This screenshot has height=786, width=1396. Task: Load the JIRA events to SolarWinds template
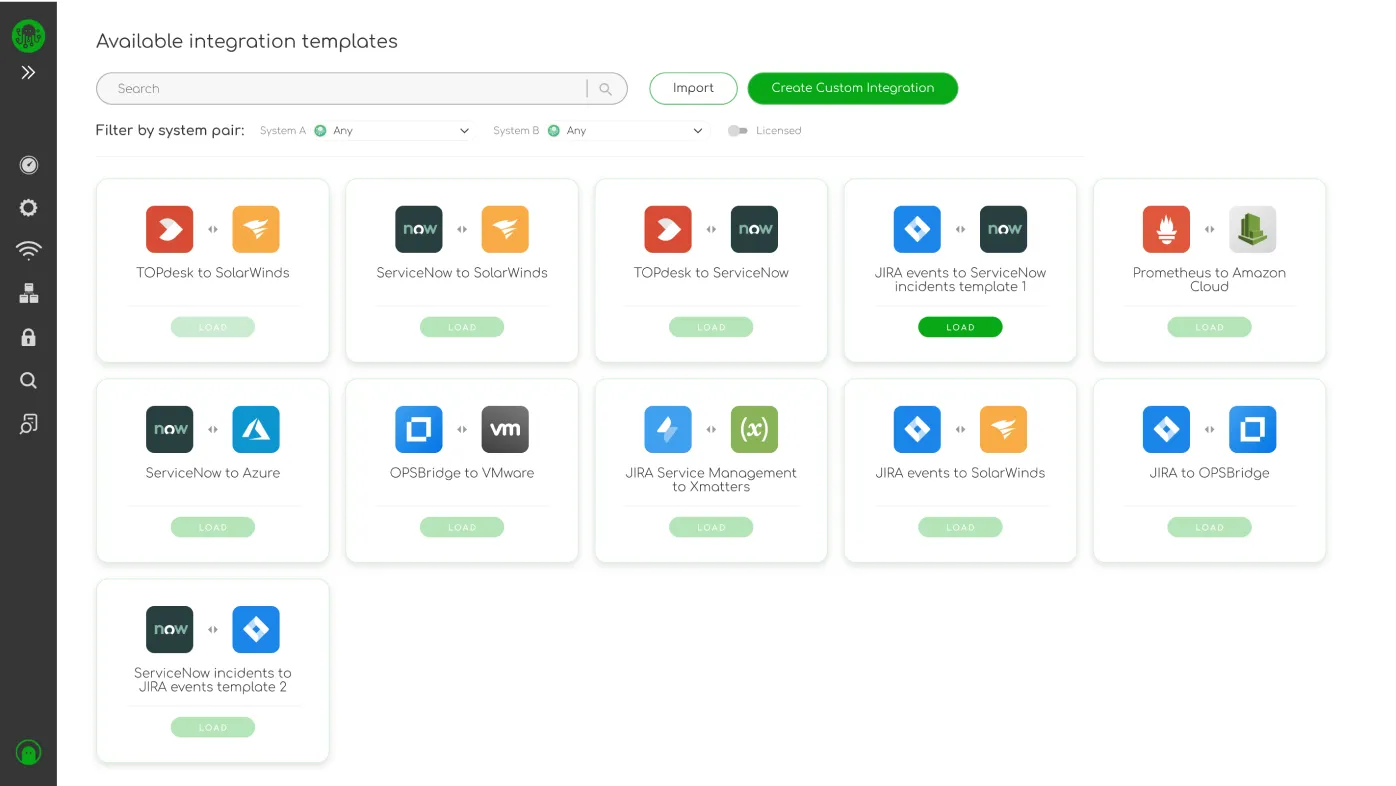tap(960, 527)
